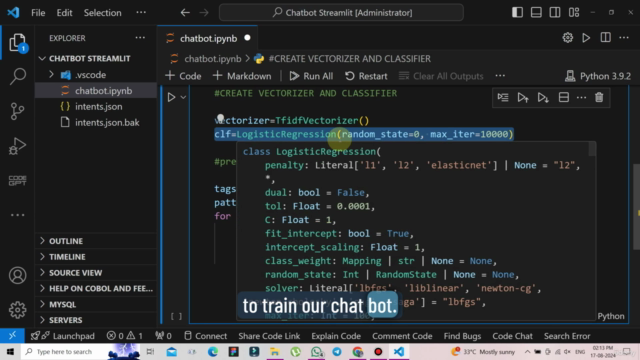The width and height of the screenshot is (640, 360).
Task: Open intents.json.bak in file tree
Action: [x=96, y=122]
